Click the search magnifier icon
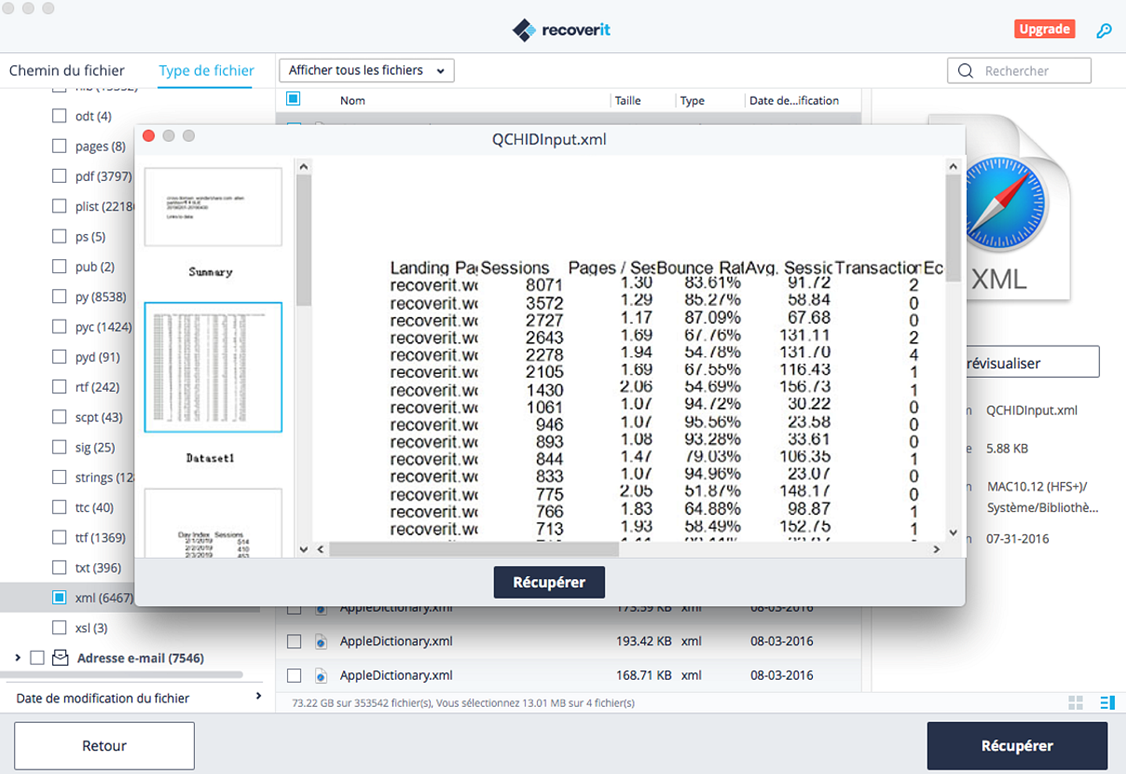The height and width of the screenshot is (774, 1126). coord(966,70)
